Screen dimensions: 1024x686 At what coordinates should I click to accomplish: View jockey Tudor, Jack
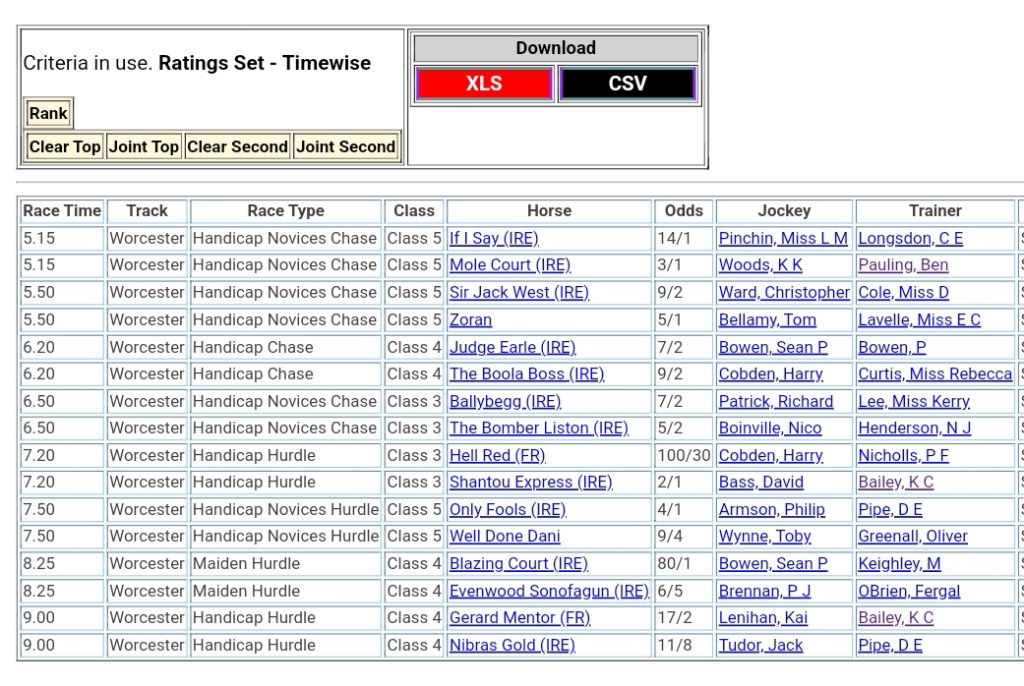(761, 645)
